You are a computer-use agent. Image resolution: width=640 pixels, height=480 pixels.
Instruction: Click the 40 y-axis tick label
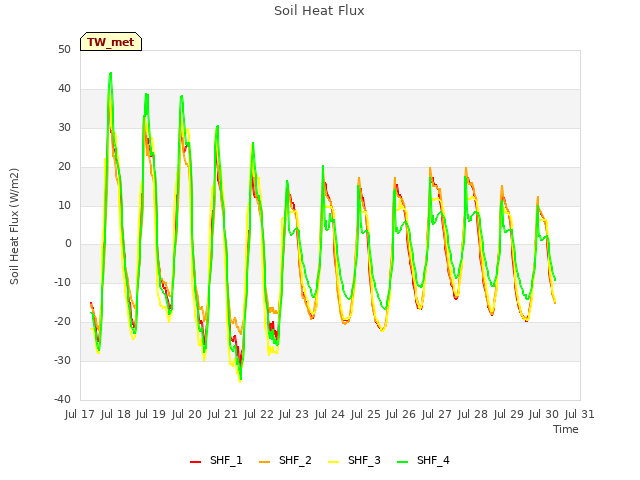(64, 89)
